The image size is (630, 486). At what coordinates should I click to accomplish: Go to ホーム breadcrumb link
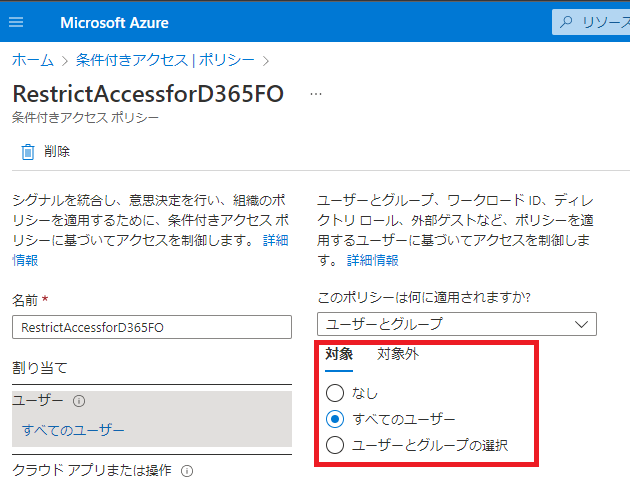click(33, 61)
